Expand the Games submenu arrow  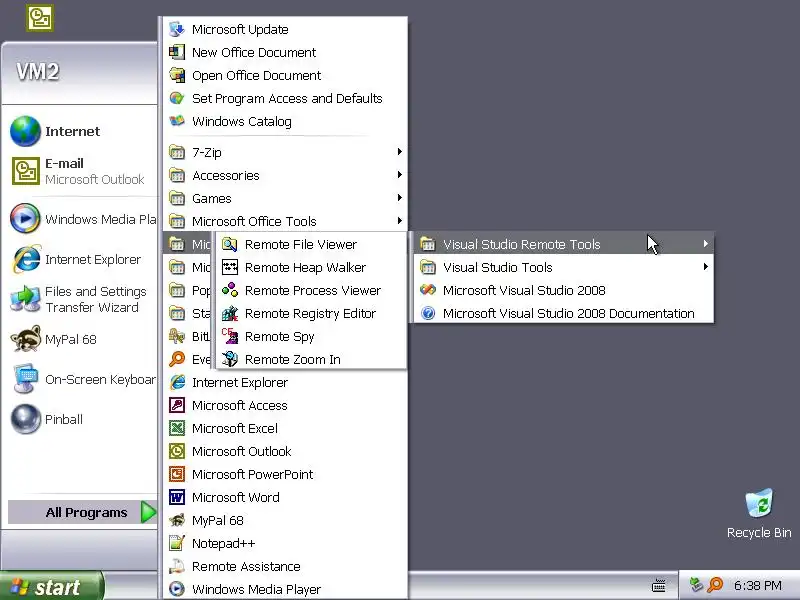click(399, 197)
